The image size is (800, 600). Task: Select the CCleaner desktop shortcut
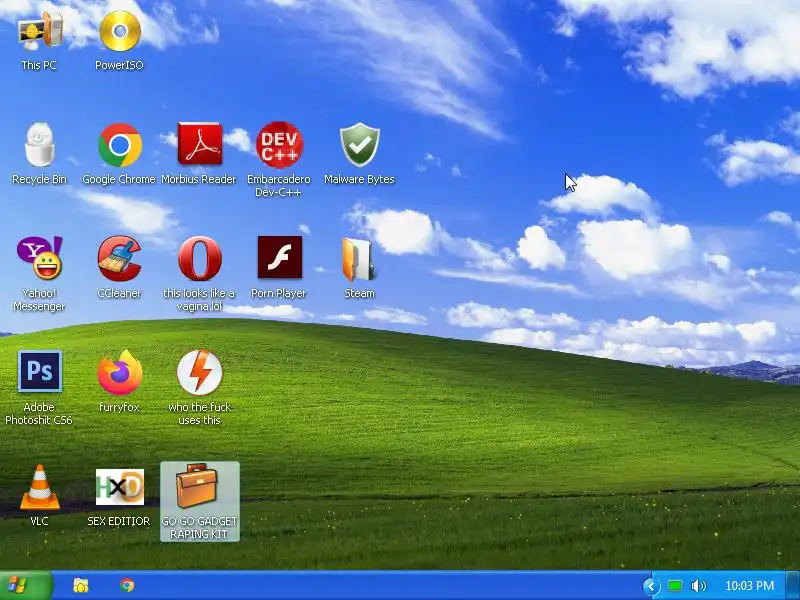point(119,258)
